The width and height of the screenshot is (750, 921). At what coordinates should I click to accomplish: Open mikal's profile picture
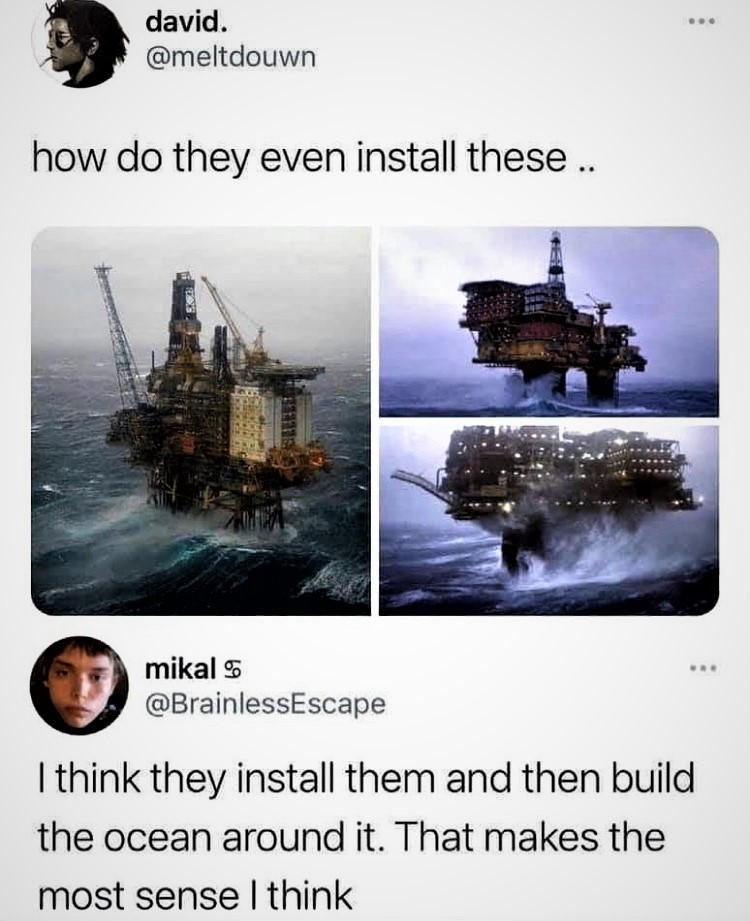(80, 685)
